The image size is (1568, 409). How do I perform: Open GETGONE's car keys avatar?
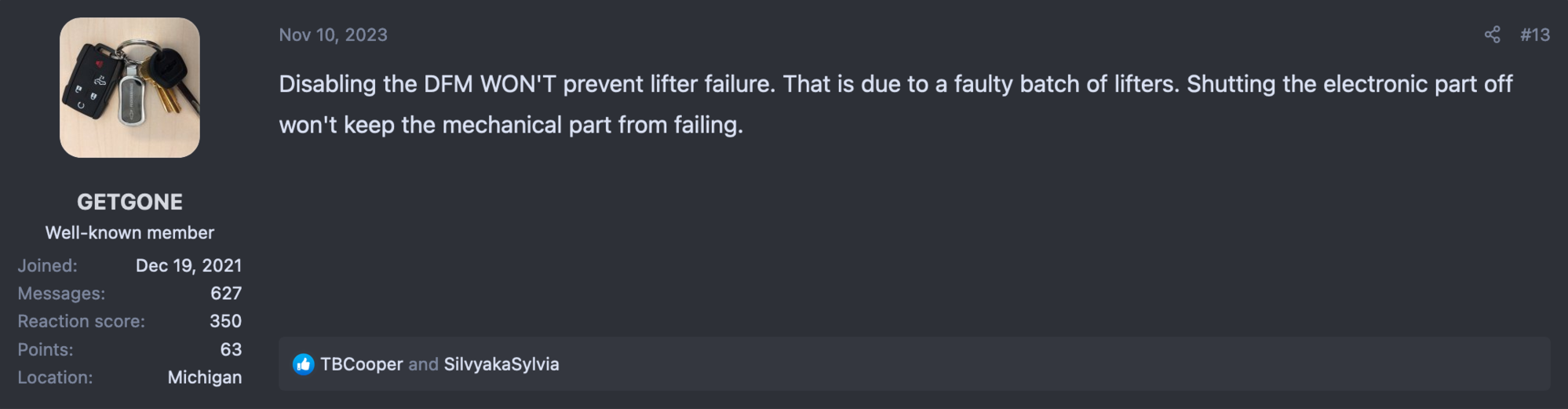[x=129, y=88]
